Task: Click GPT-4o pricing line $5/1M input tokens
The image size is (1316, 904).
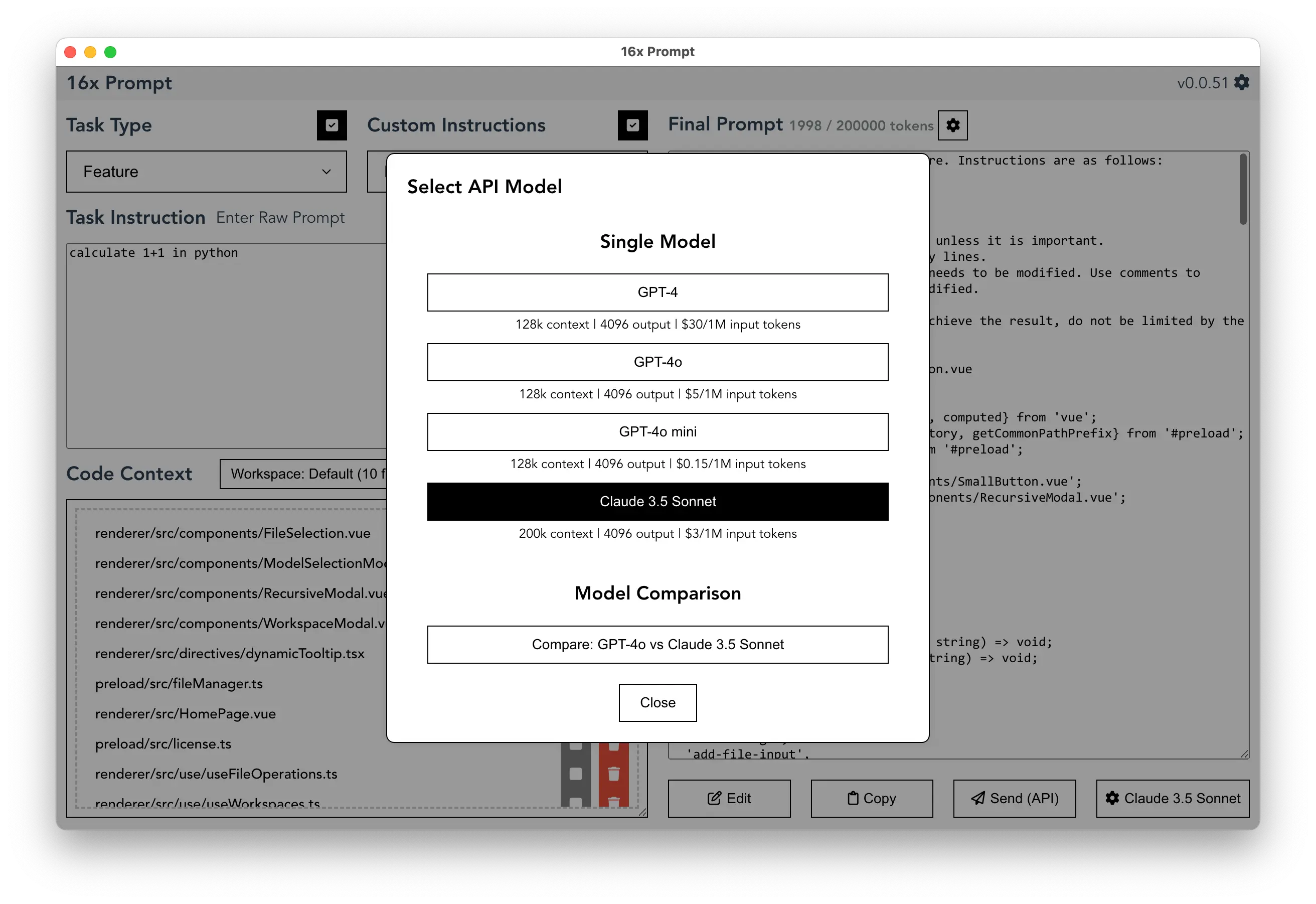Action: click(657, 394)
